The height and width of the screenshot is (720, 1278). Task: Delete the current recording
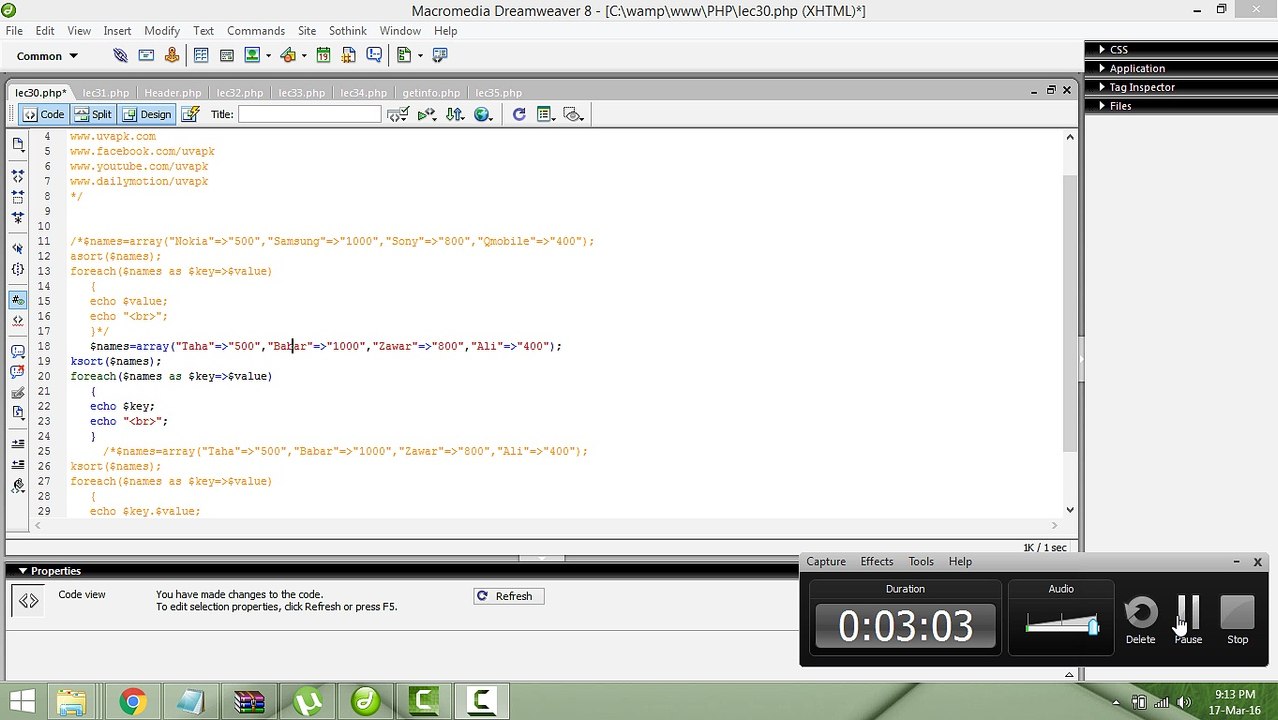[1140, 620]
